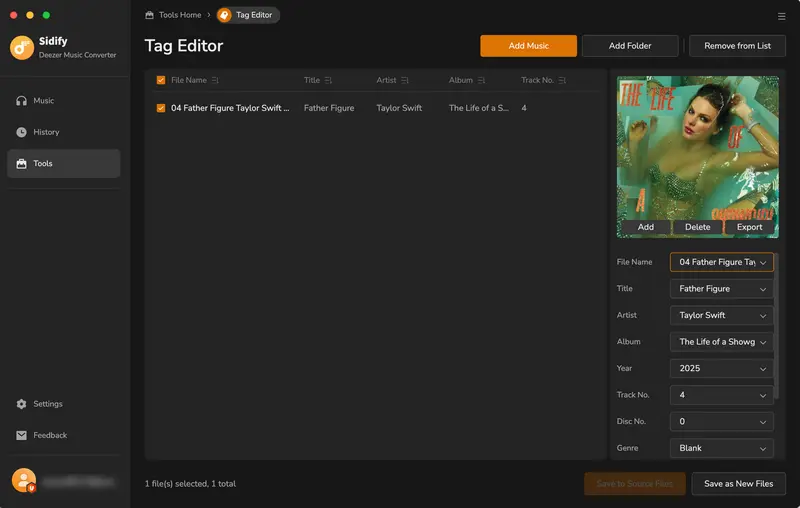The height and width of the screenshot is (508, 800).
Task: Click the Artist column header
Action: click(x=386, y=80)
